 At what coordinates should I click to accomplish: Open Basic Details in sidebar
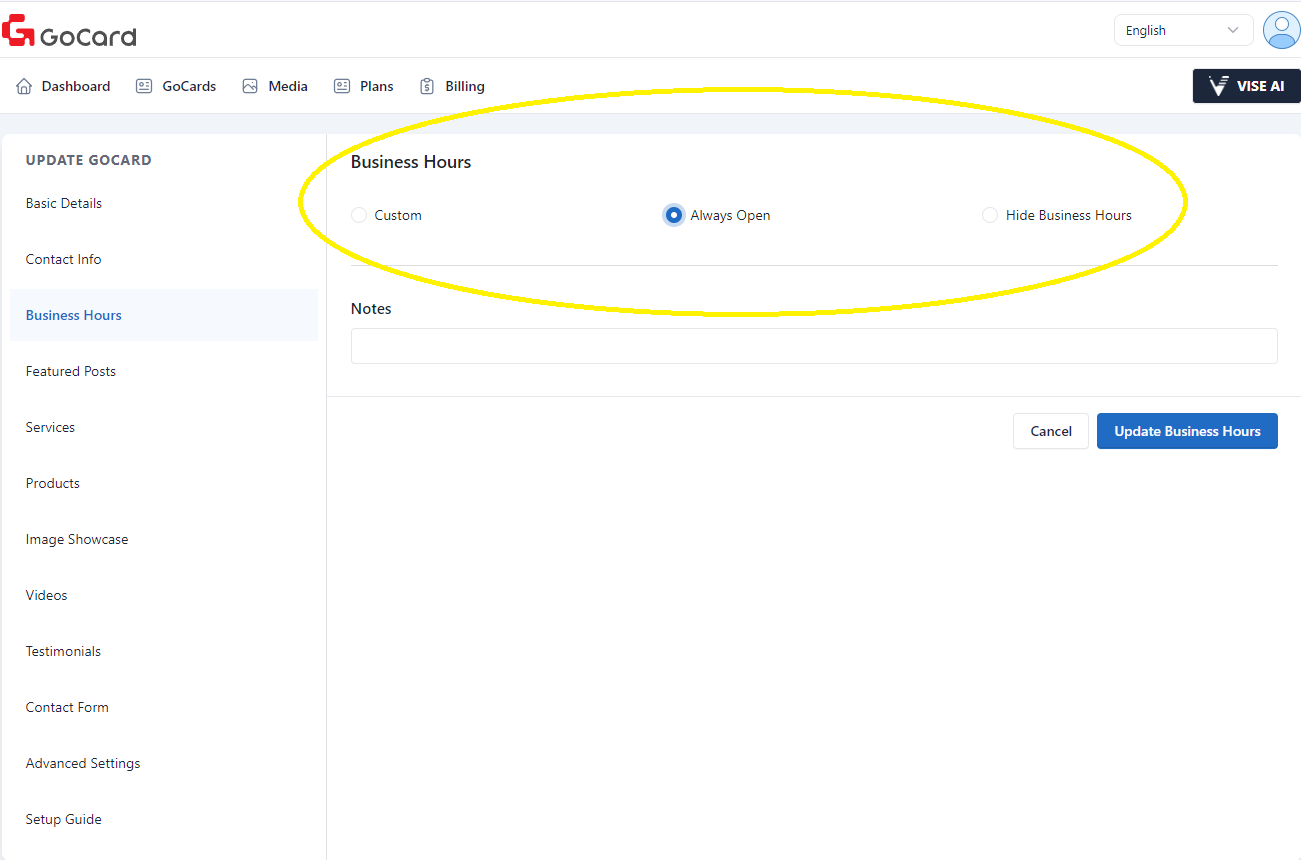pos(64,203)
